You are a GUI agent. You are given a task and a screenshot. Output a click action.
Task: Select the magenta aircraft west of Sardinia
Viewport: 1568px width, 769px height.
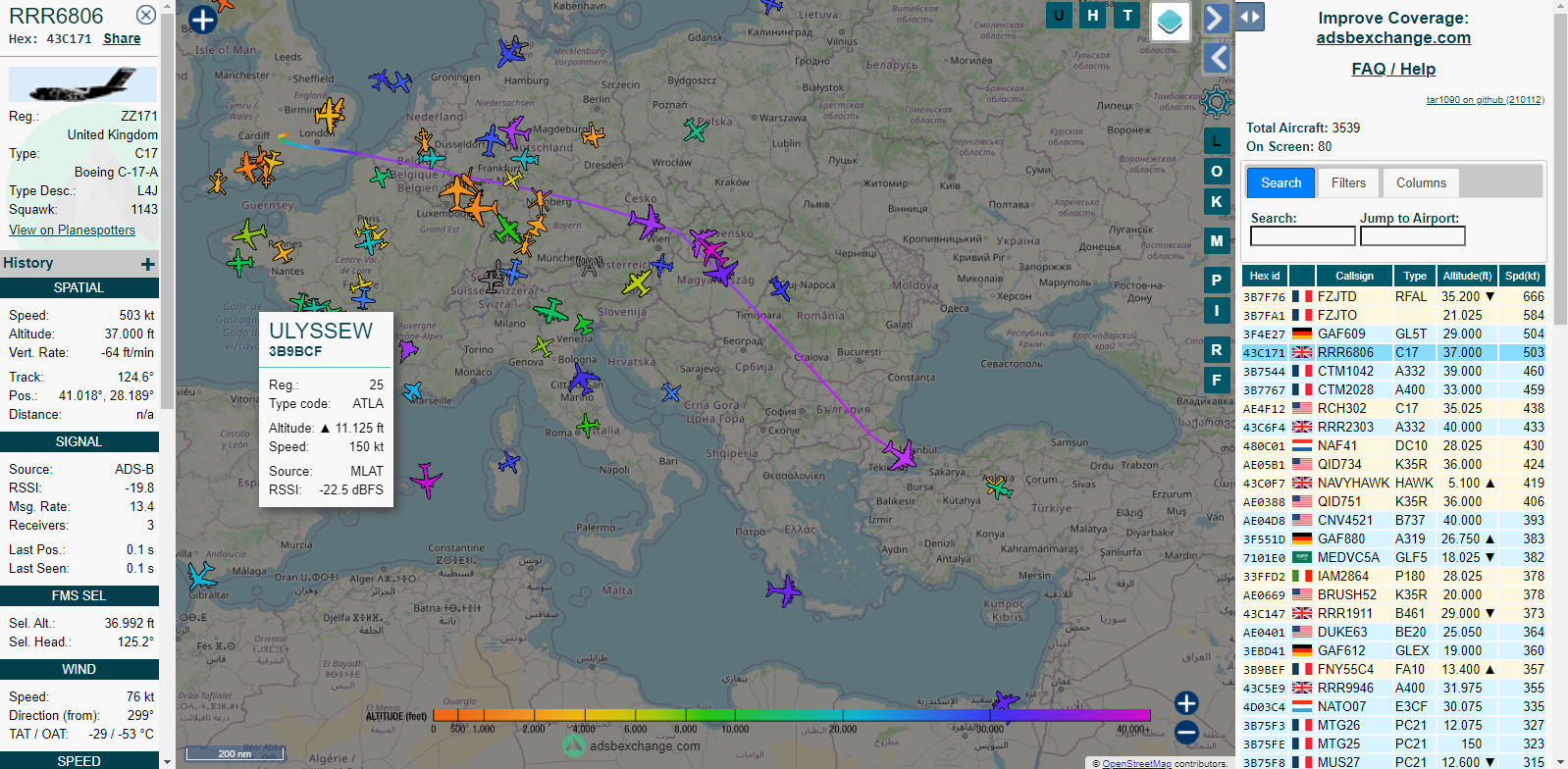click(426, 480)
